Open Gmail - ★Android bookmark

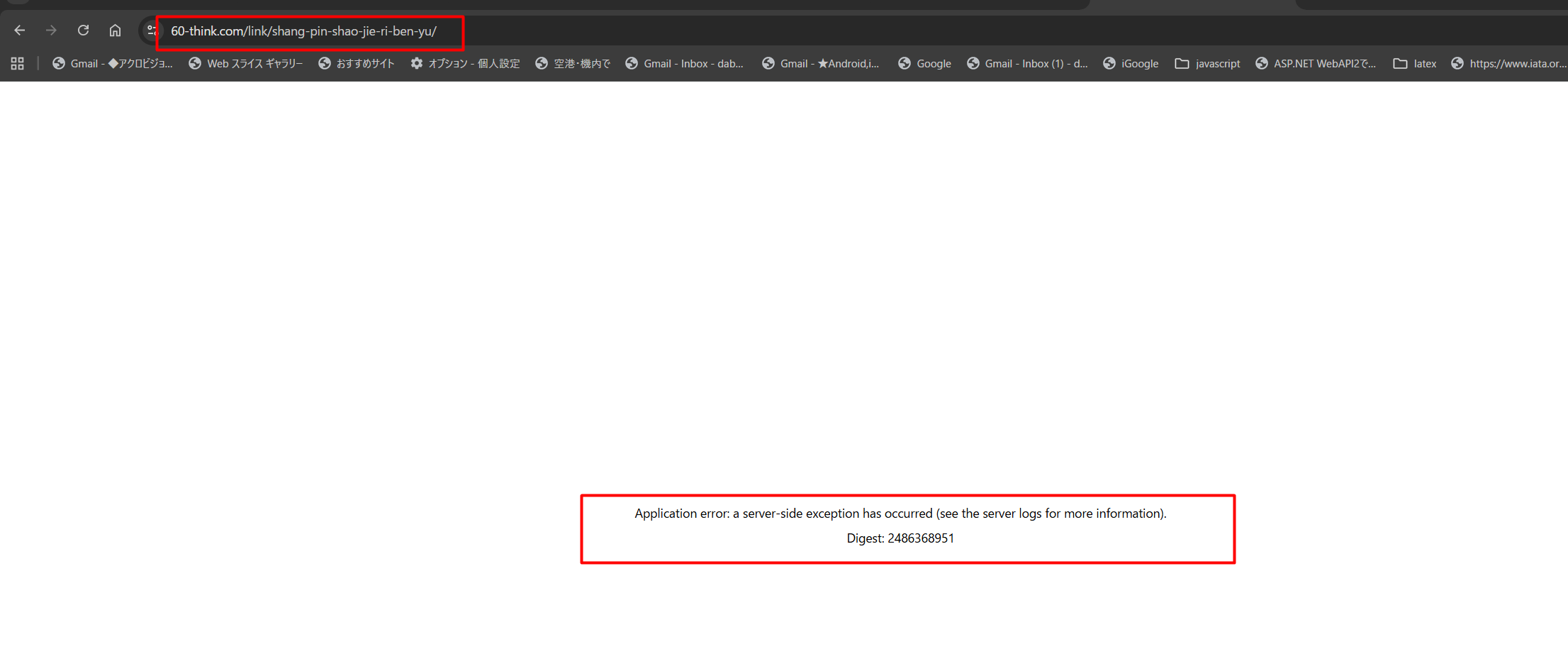tap(821, 64)
